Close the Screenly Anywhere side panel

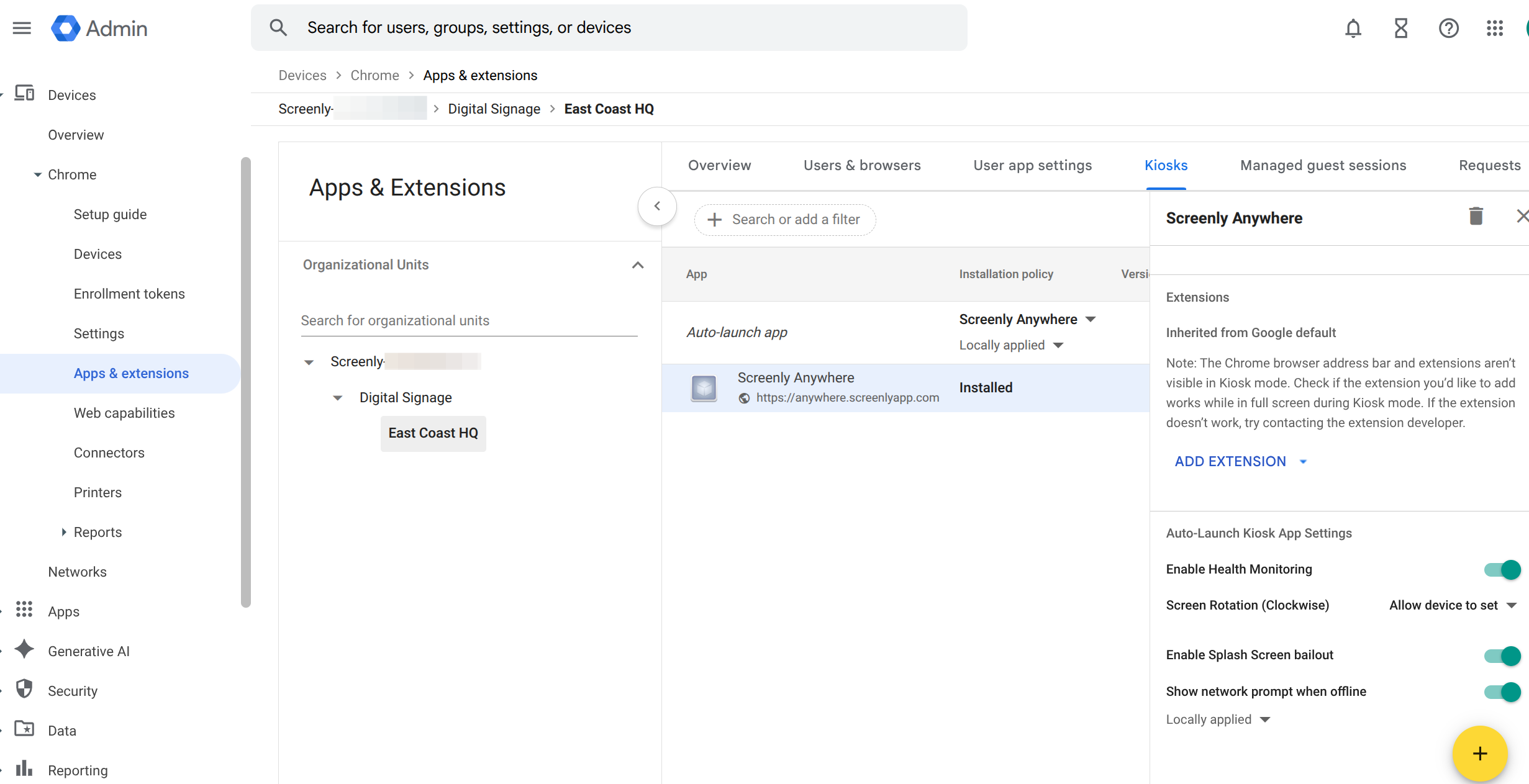(x=1522, y=216)
